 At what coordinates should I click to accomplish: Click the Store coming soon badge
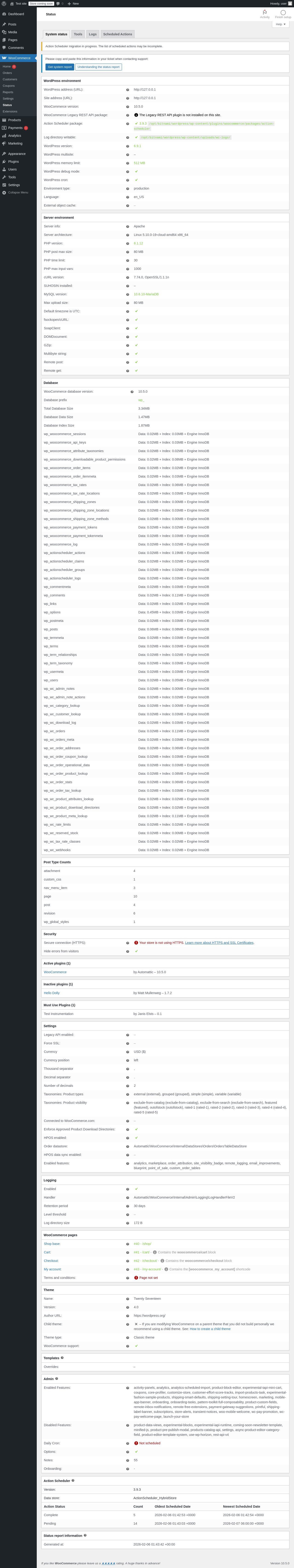pyautogui.click(x=41, y=4)
